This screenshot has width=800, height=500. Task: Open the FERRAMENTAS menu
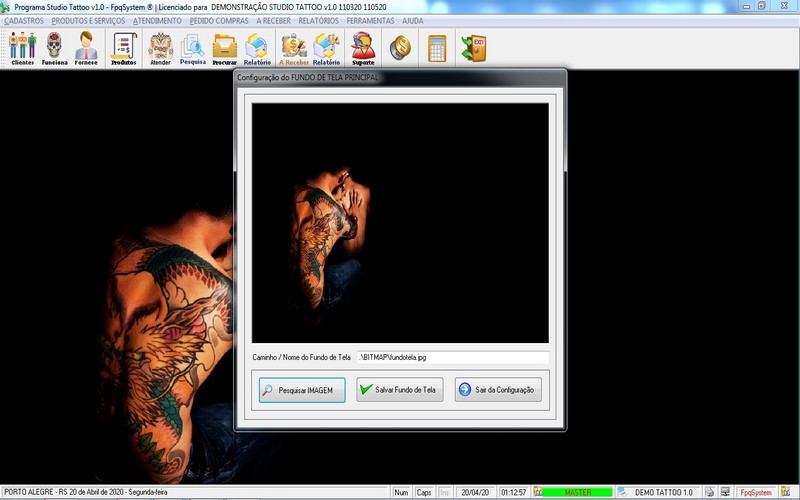(x=370, y=21)
